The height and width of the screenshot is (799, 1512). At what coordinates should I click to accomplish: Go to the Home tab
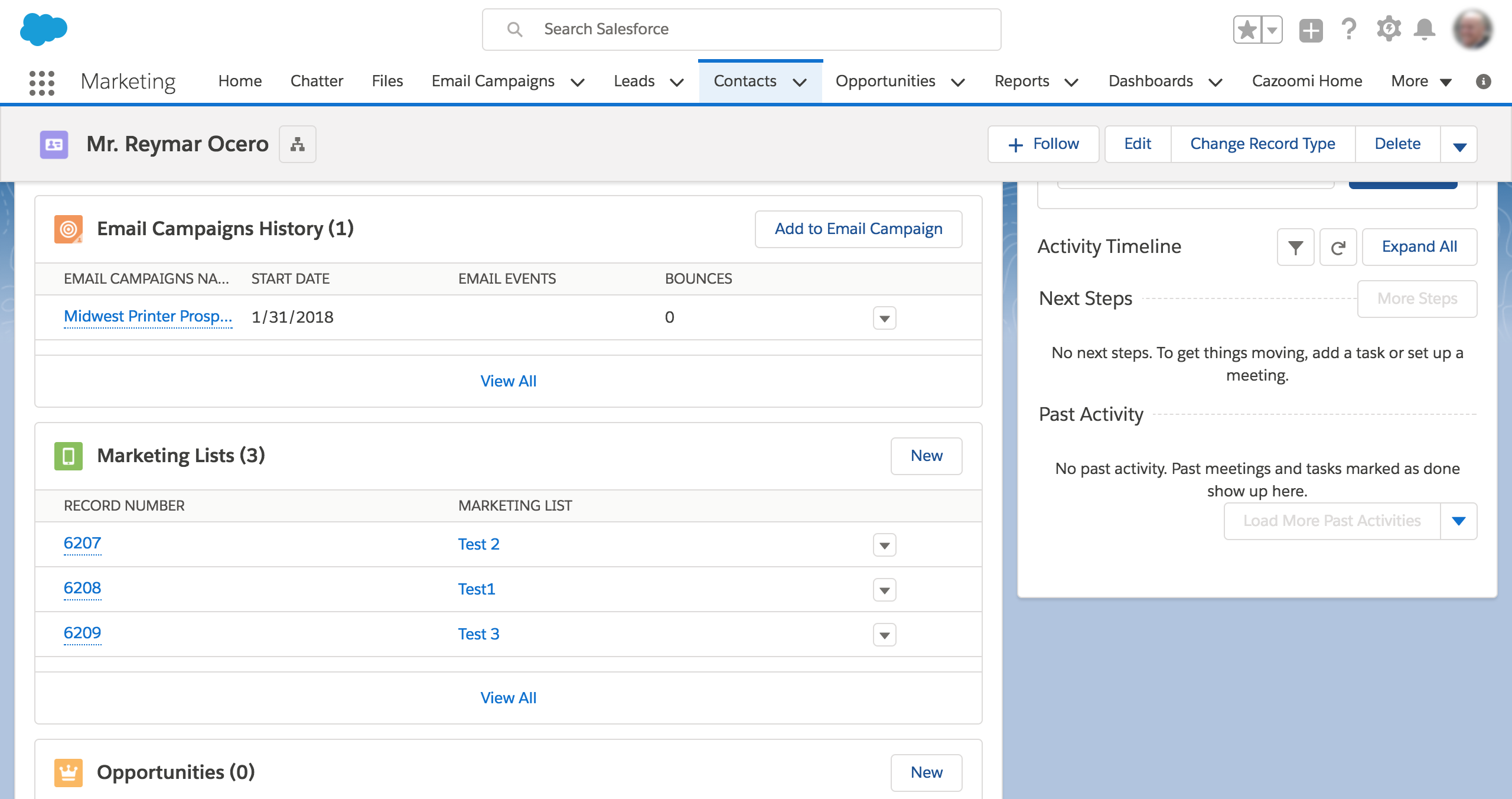coord(240,81)
